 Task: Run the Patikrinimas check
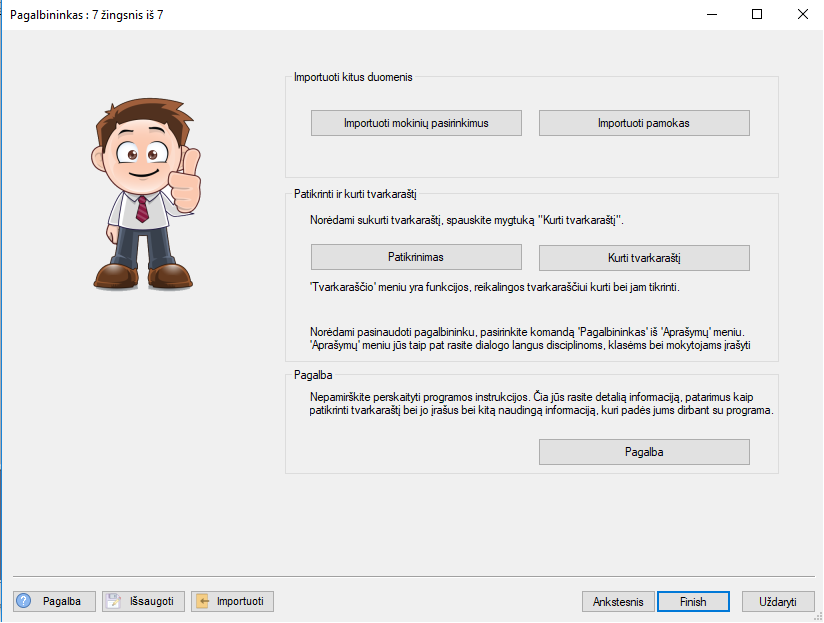pyautogui.click(x=415, y=257)
